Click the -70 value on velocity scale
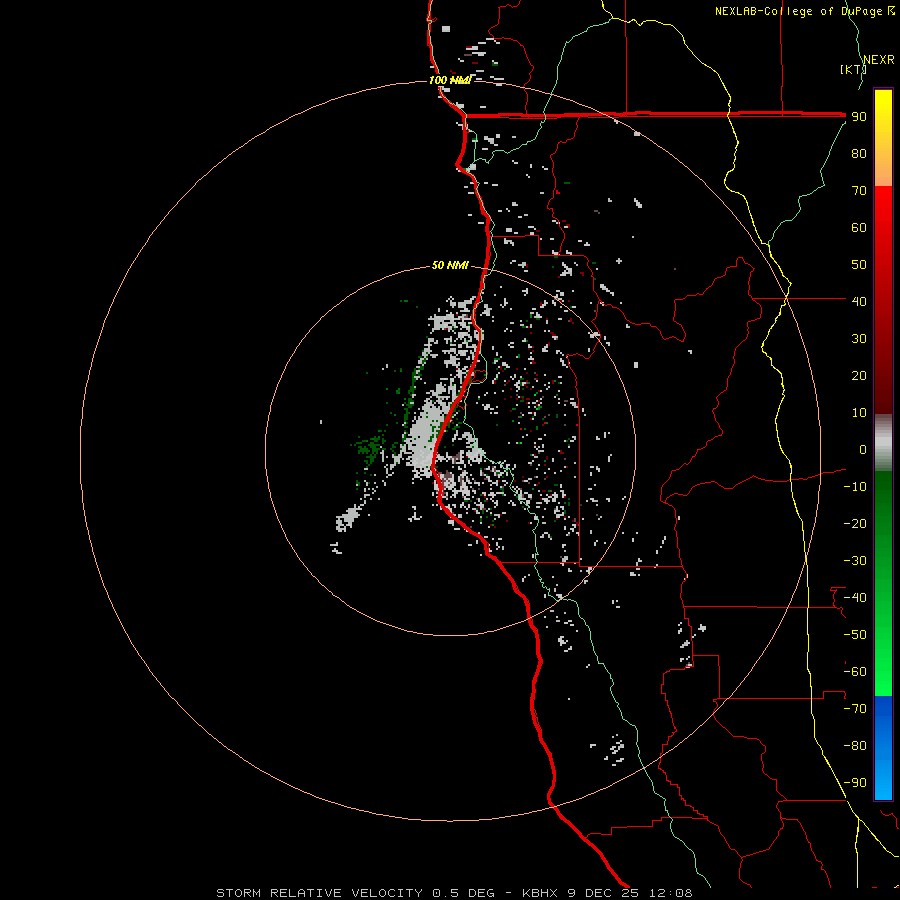 pyautogui.click(x=855, y=708)
